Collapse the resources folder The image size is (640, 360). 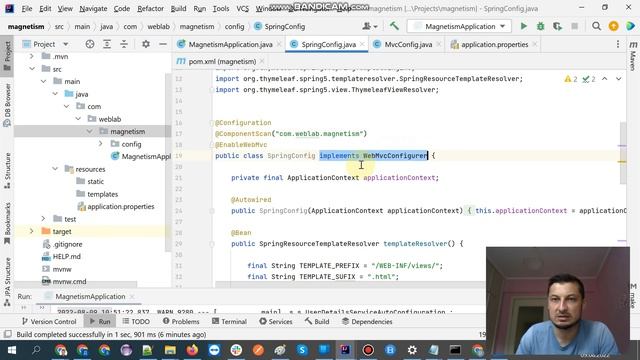(55, 169)
